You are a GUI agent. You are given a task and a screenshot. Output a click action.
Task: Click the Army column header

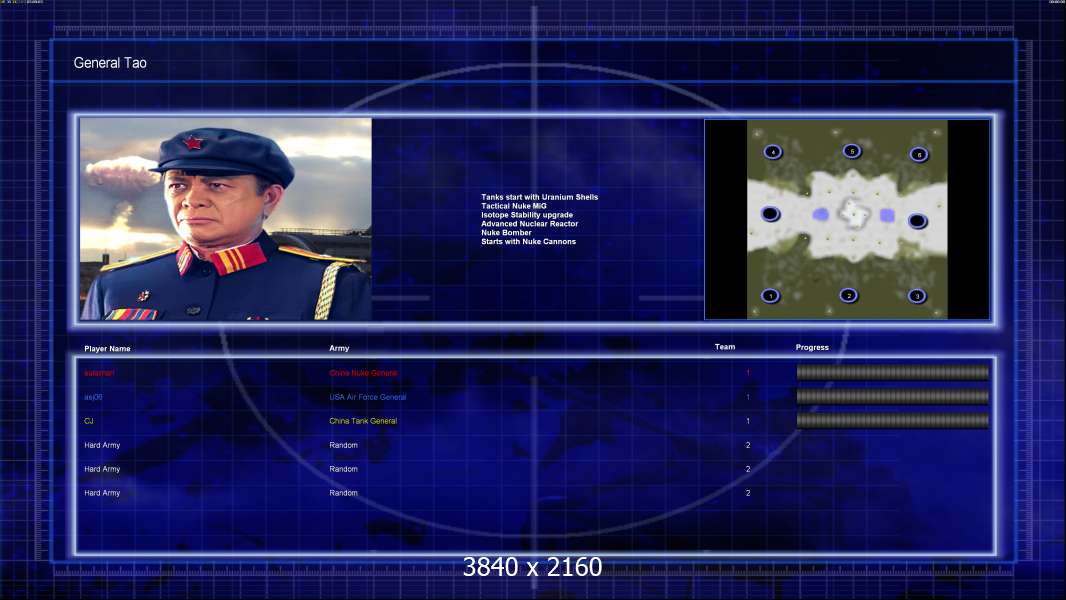coord(339,348)
